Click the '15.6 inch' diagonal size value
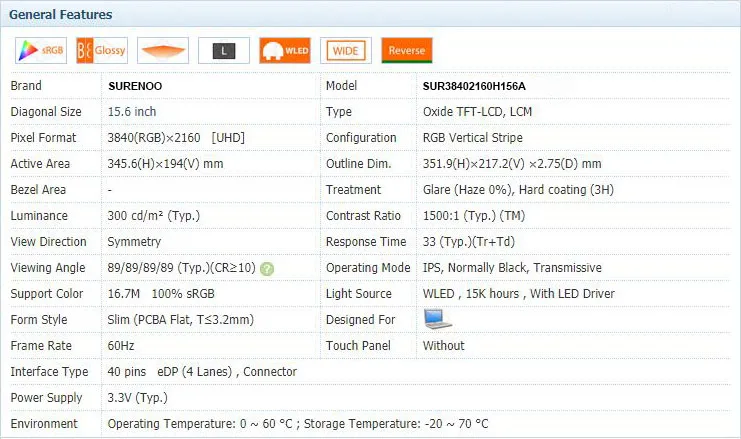Image resolution: width=741 pixels, height=439 pixels. pyautogui.click(x=132, y=112)
